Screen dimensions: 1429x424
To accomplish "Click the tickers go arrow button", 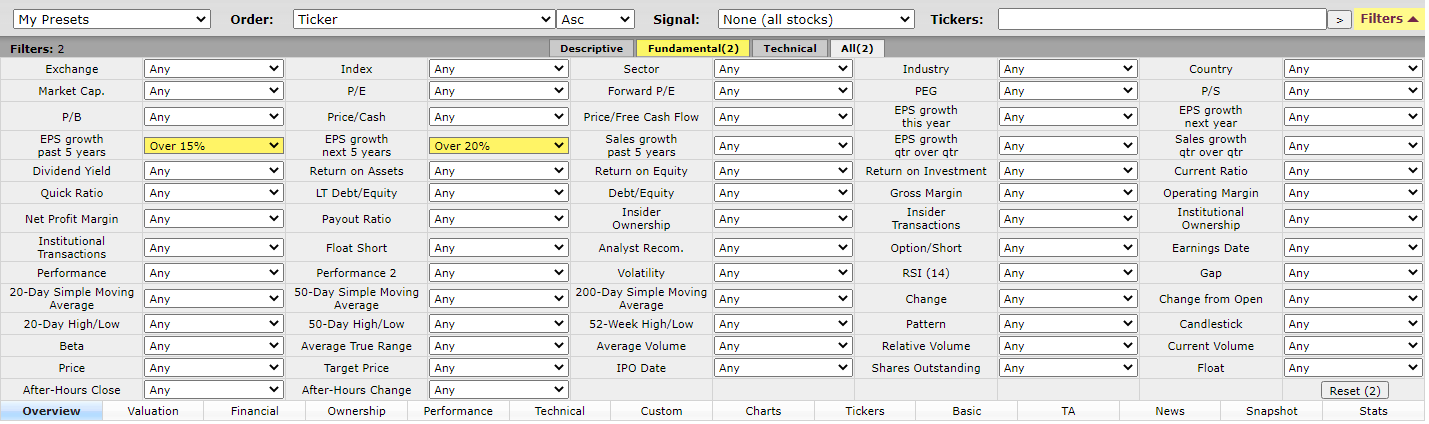I will coord(1340,20).
